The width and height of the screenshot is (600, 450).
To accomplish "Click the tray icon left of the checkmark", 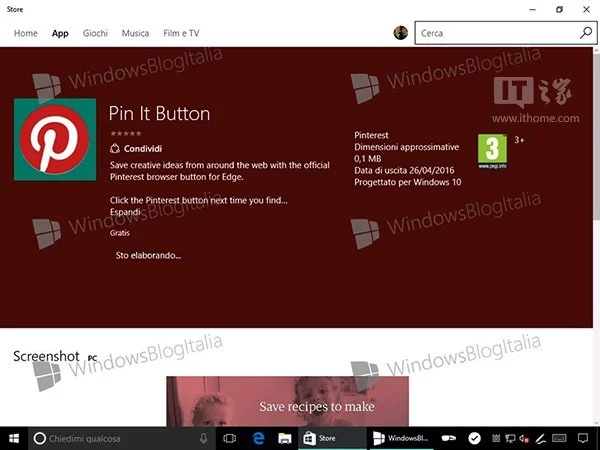I will [x=448, y=439].
